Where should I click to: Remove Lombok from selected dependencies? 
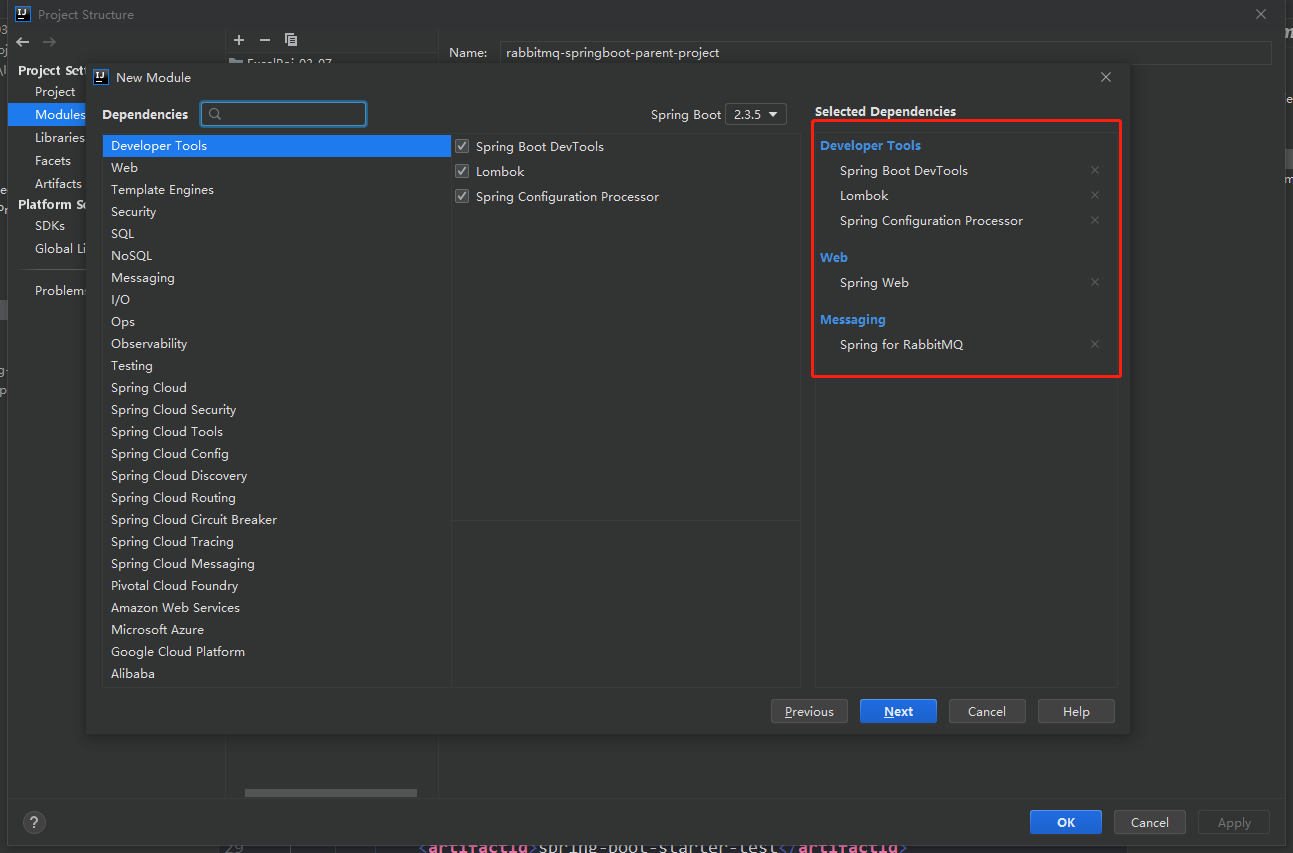(x=1095, y=196)
